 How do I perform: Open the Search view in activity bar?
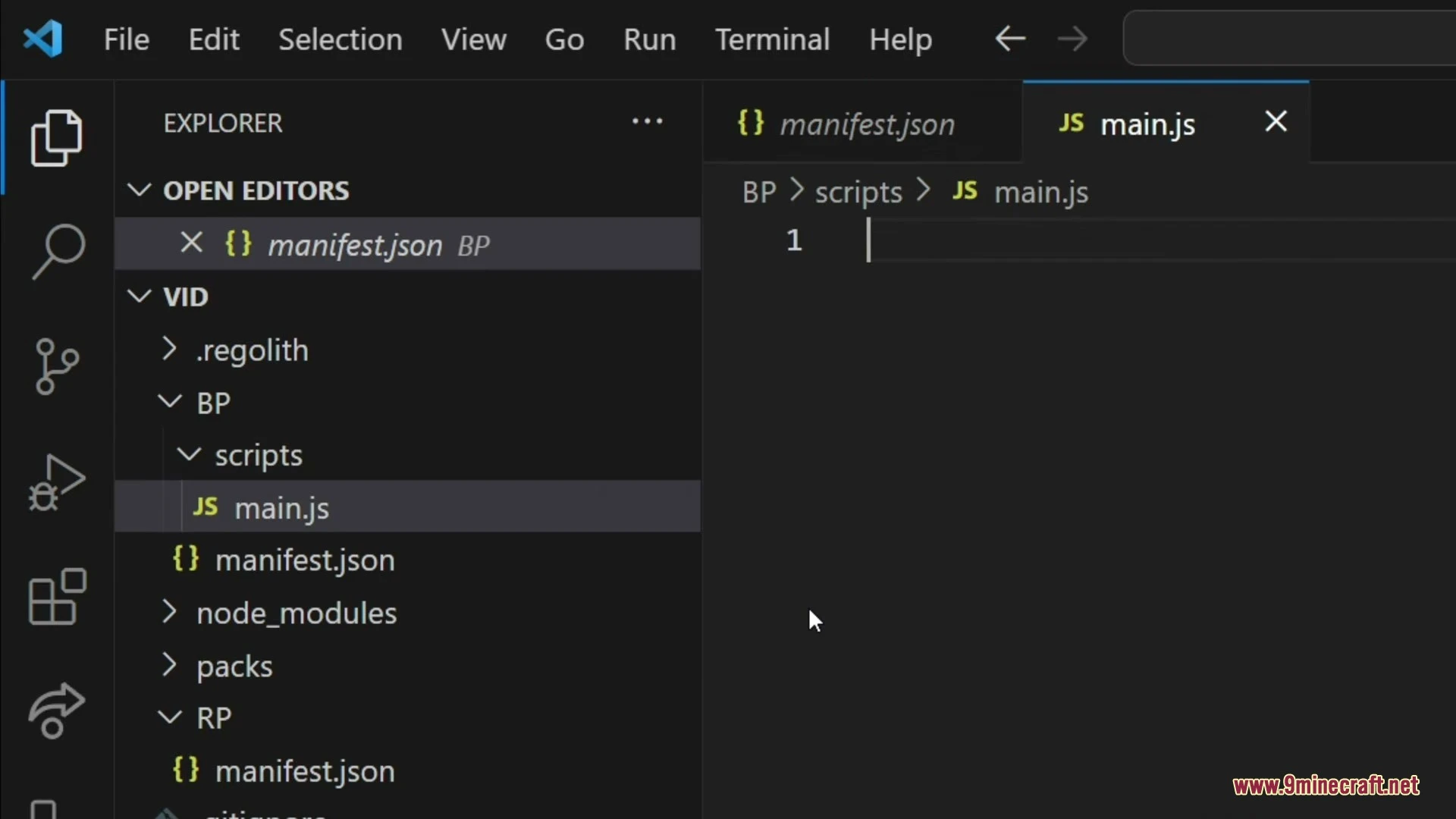(x=57, y=252)
